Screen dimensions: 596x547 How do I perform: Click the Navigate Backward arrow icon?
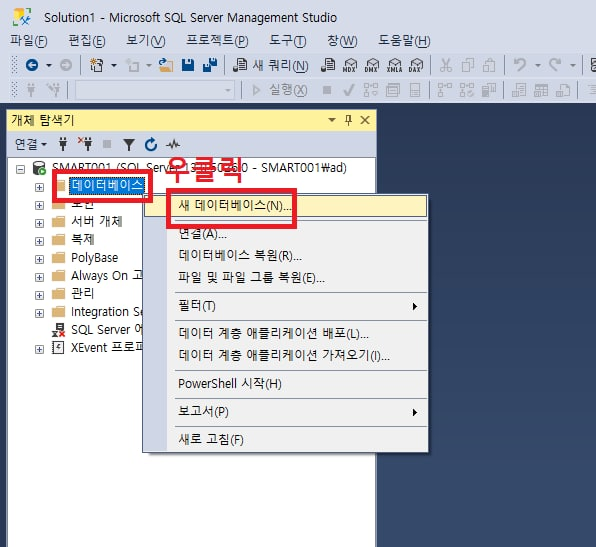tap(32, 65)
